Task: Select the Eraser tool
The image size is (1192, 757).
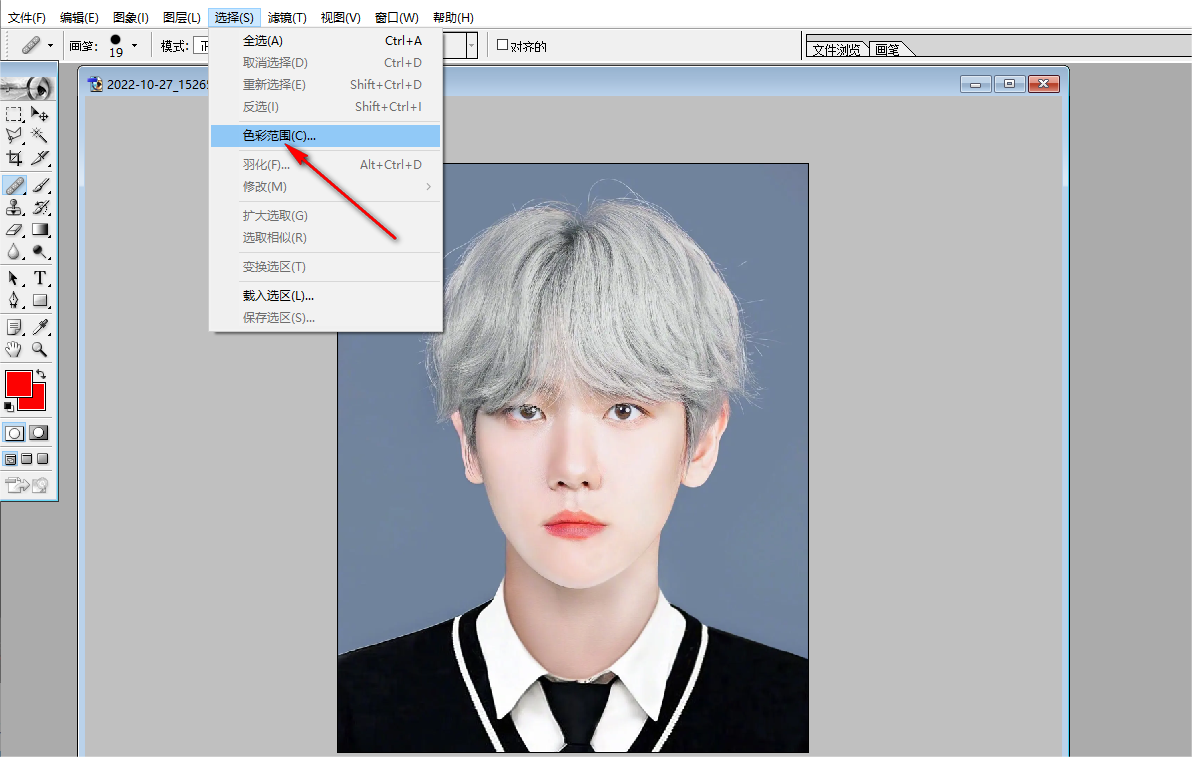Action: (x=14, y=230)
